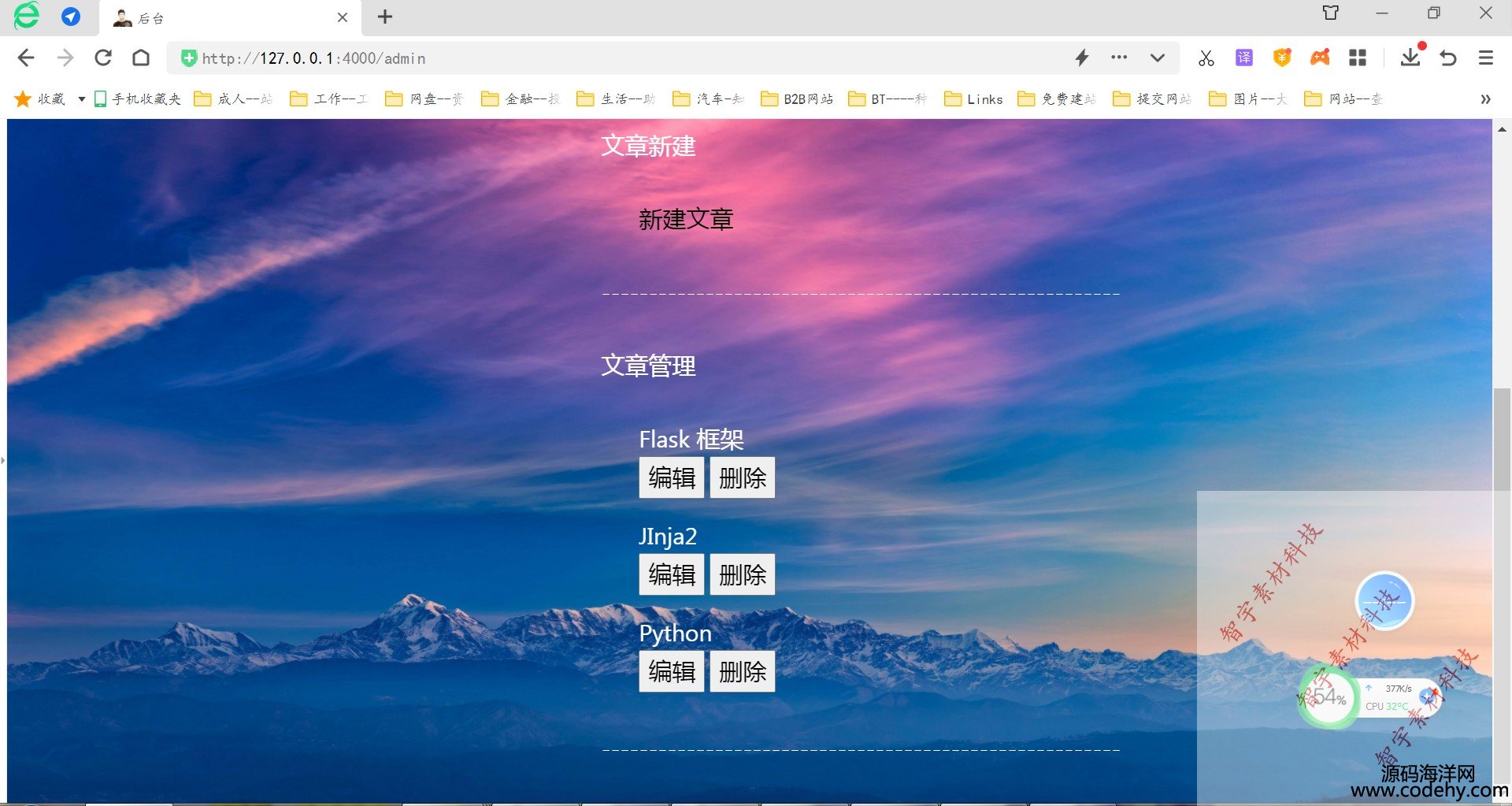This screenshot has height=806, width=1512.
Task: Open a new tab with plus button
Action: (385, 17)
